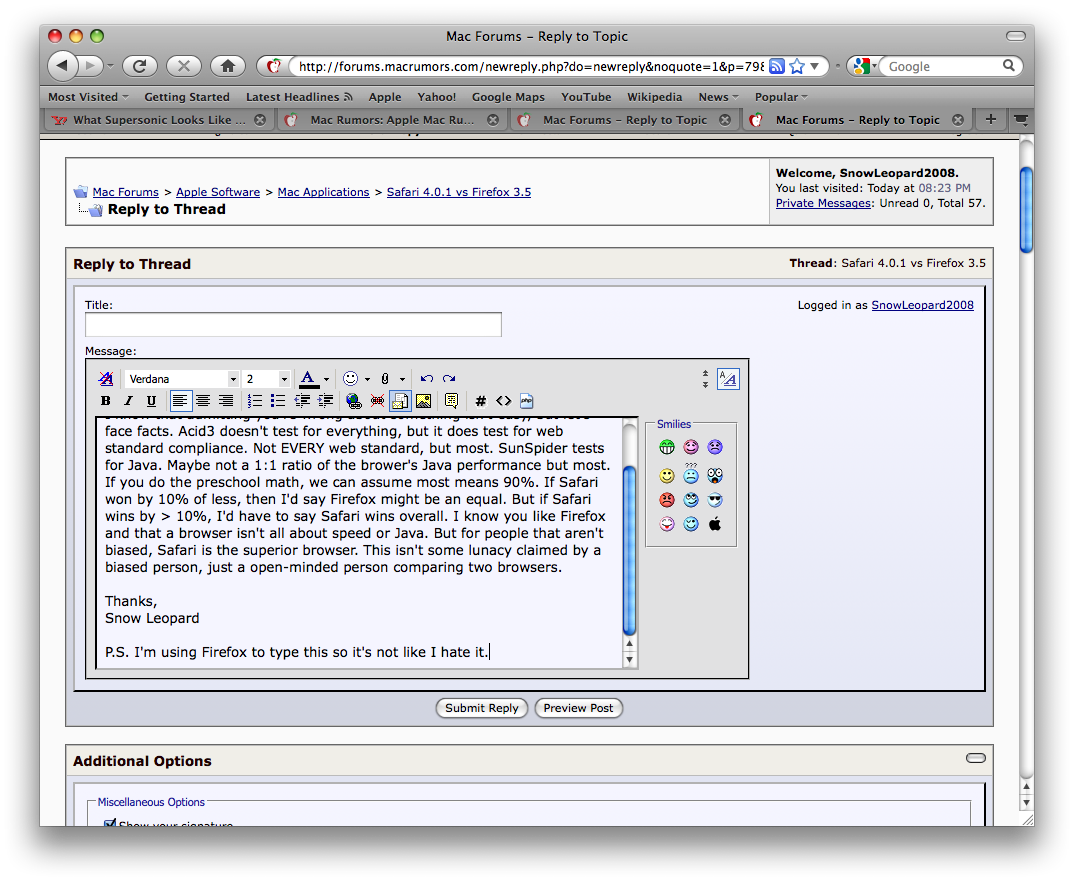
Task: Remove link with the unlink icon
Action: click(x=377, y=401)
